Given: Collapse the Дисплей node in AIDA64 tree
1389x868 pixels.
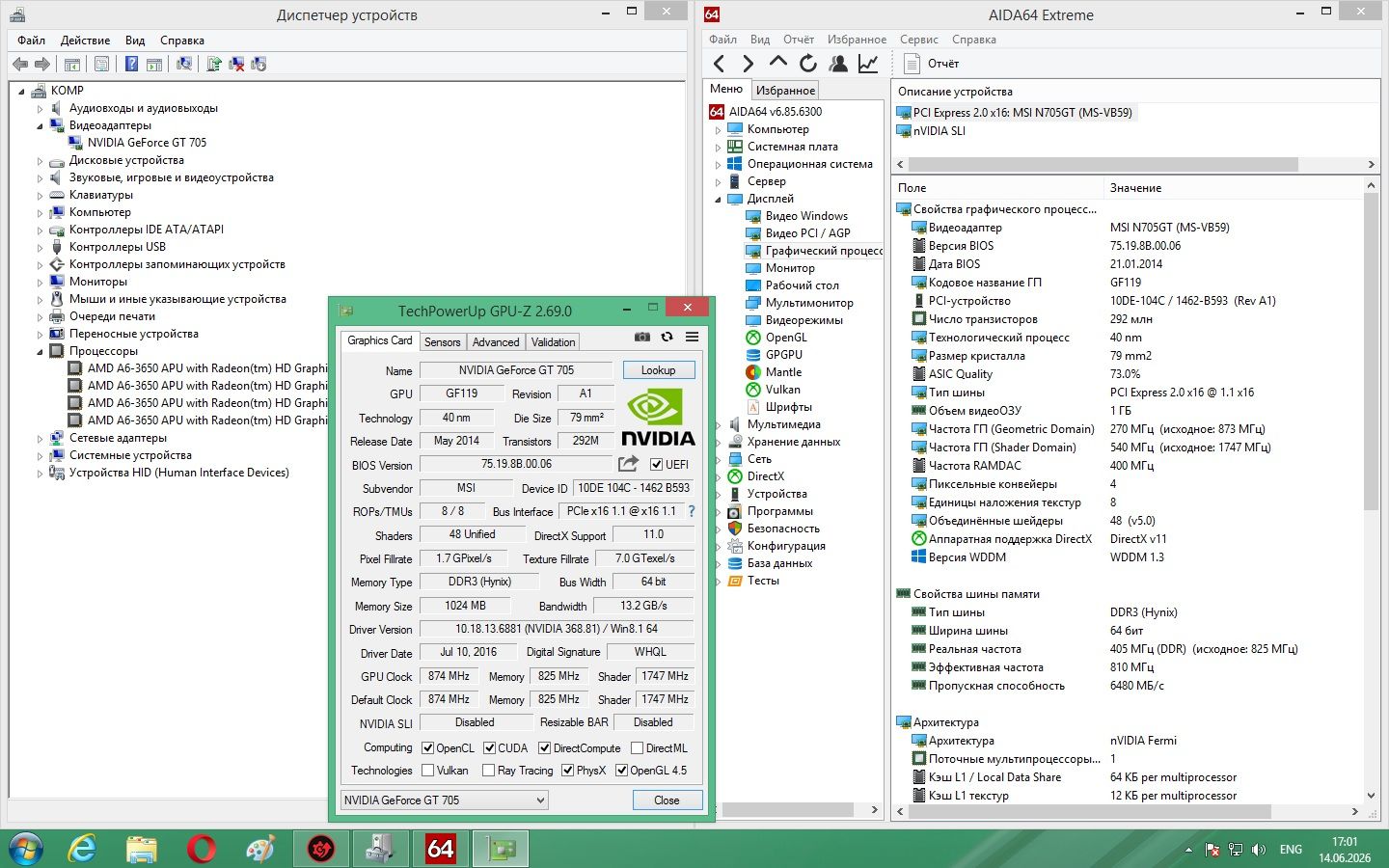Looking at the screenshot, I should (x=718, y=199).
